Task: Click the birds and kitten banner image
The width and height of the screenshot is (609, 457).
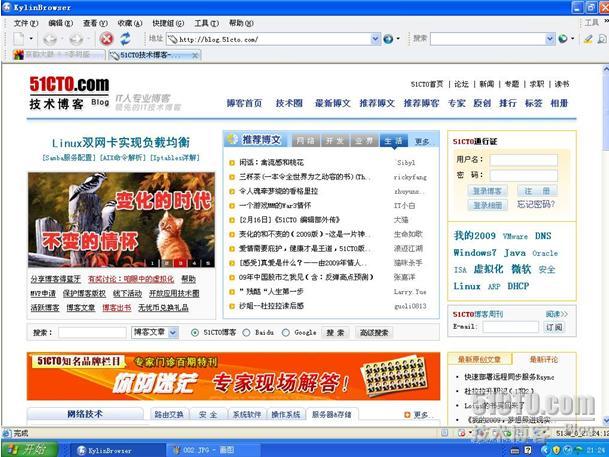Action: tap(121, 220)
